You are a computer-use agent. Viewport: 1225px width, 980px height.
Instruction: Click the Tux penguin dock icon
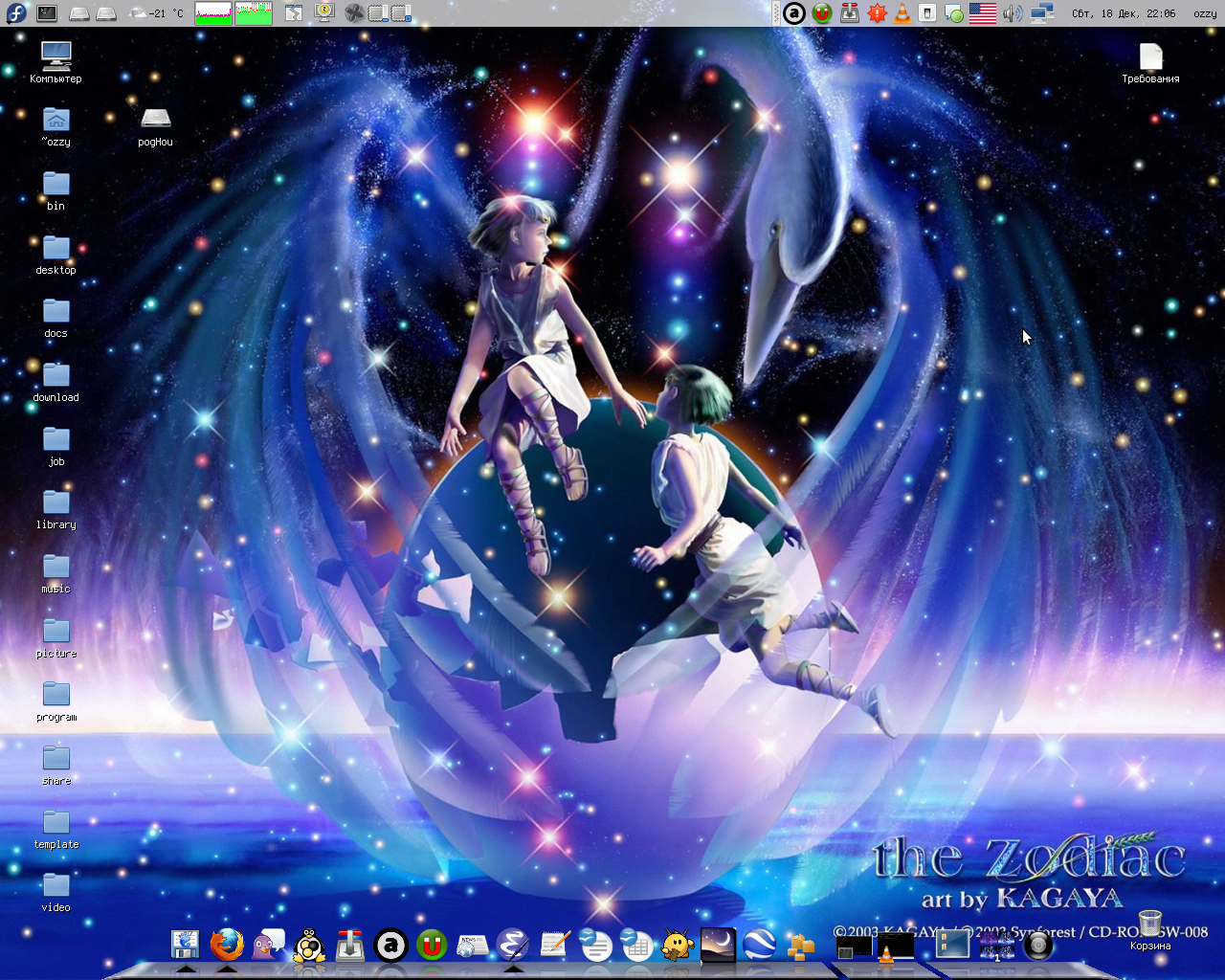[309, 946]
